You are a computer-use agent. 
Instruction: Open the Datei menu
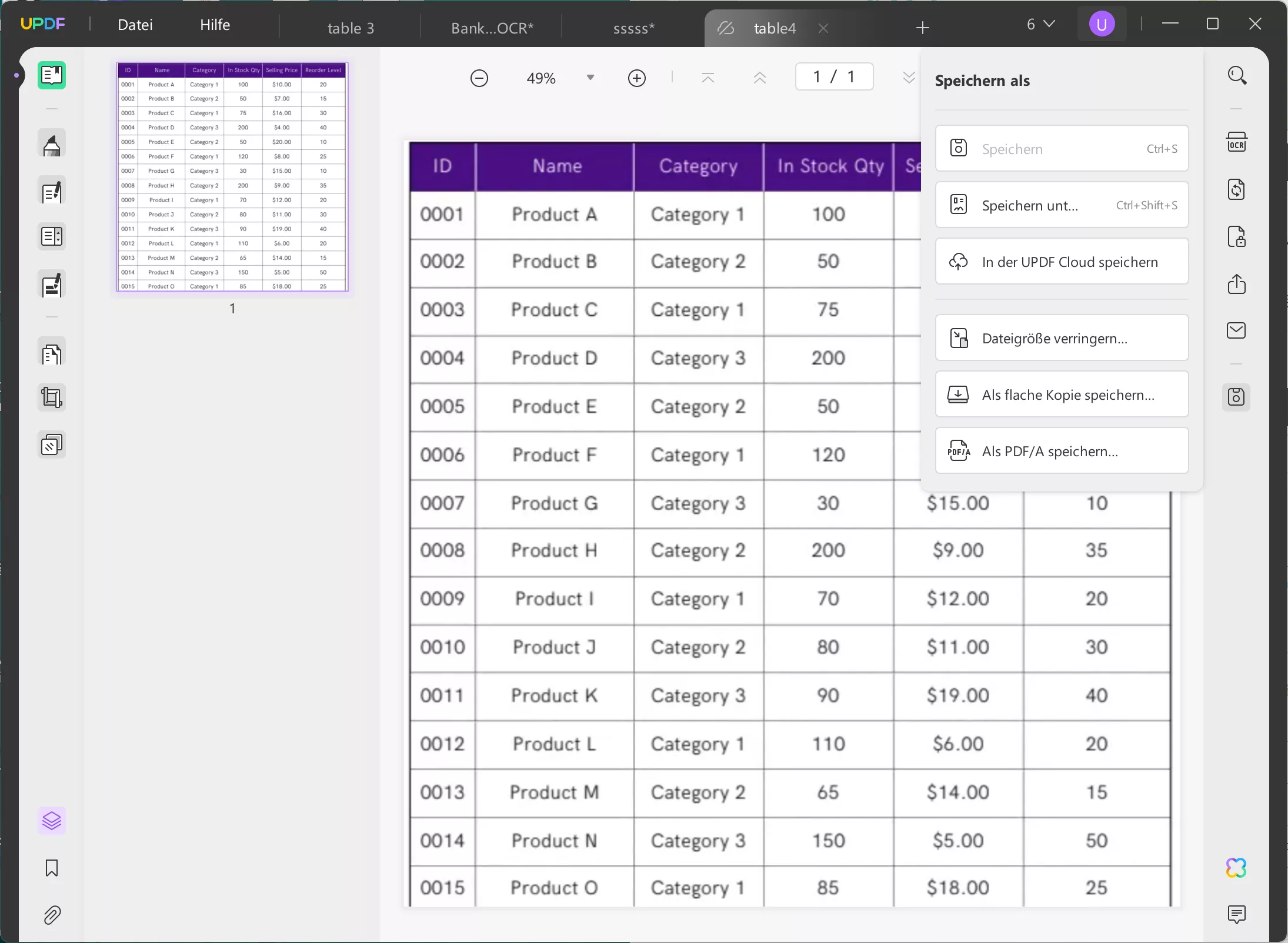coord(135,25)
